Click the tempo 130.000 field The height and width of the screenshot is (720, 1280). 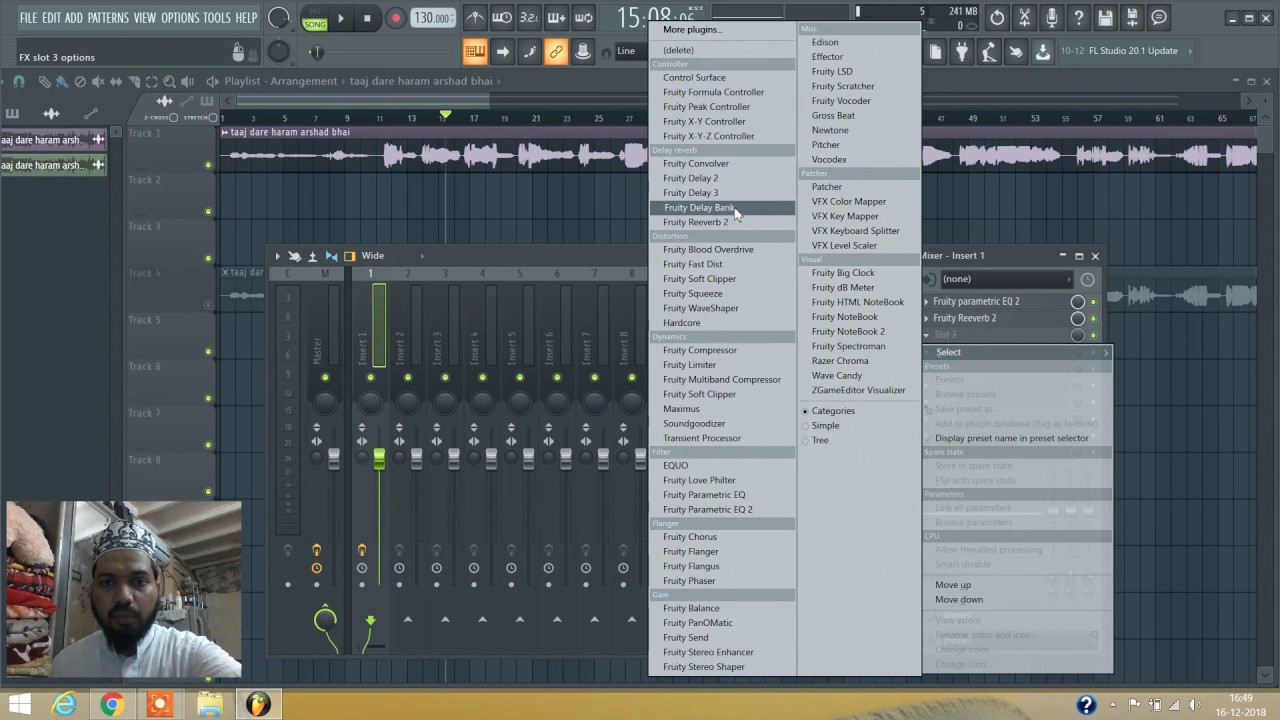[x=432, y=18]
